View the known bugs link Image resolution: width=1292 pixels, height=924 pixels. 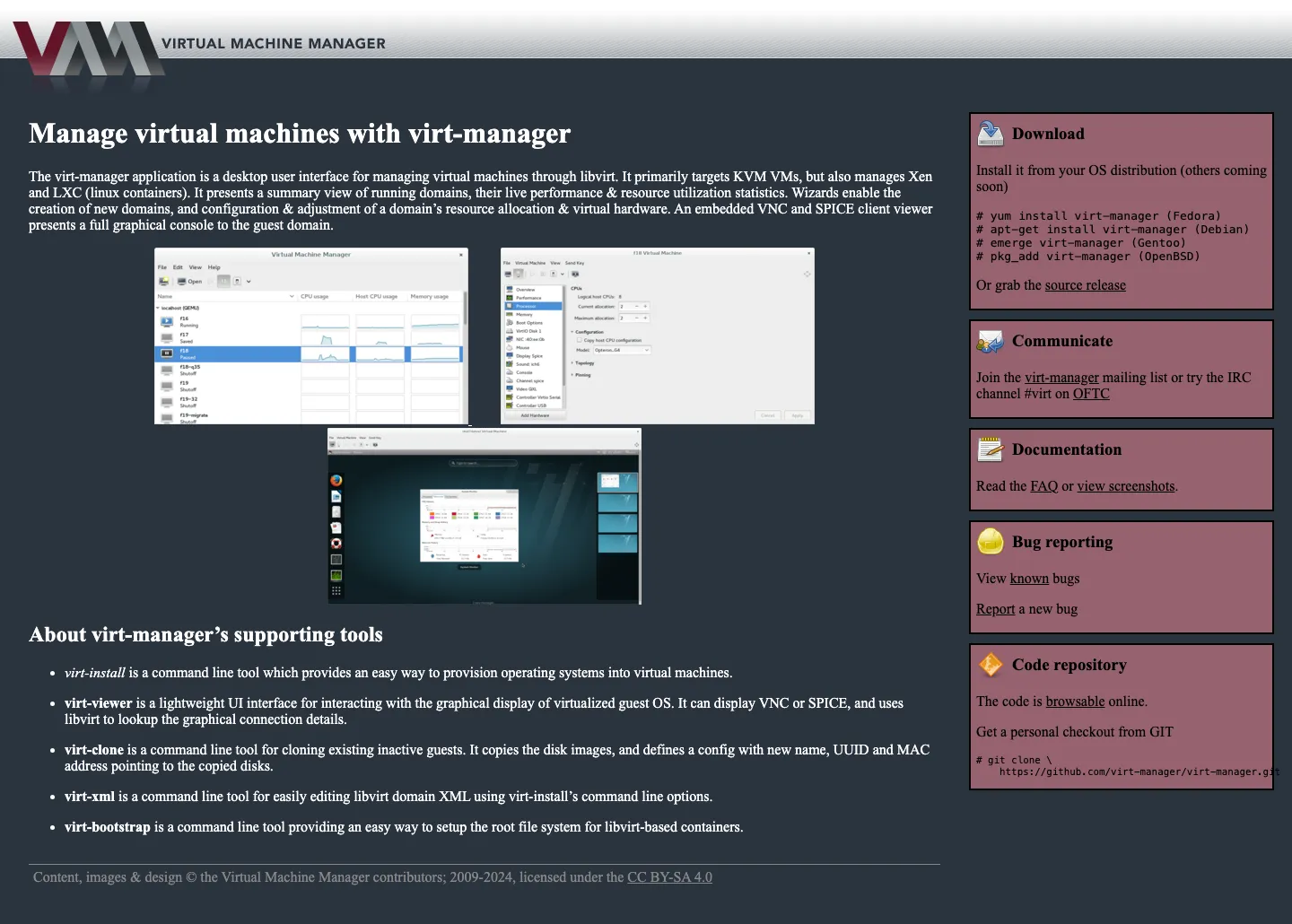coord(1029,579)
